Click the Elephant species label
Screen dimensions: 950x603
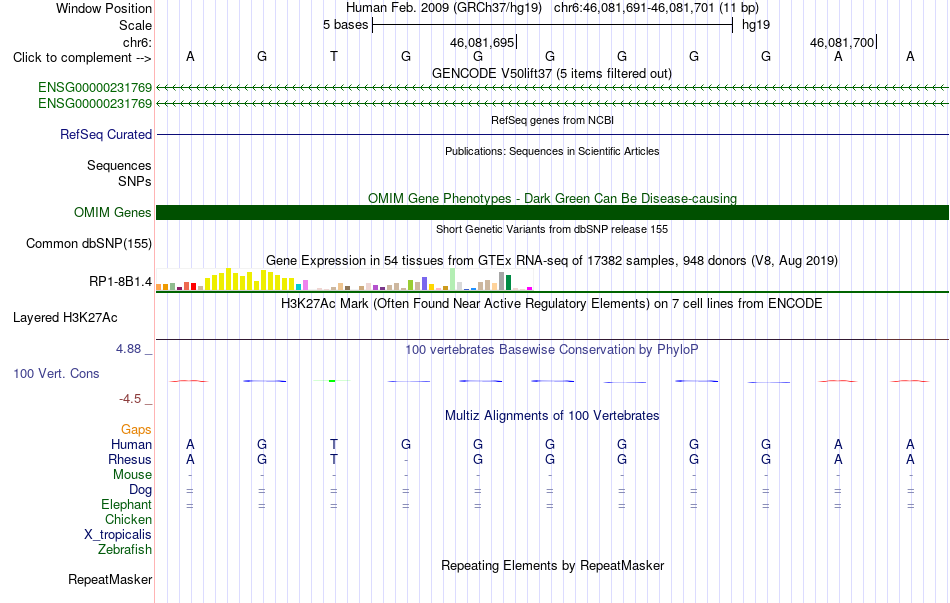click(126, 504)
